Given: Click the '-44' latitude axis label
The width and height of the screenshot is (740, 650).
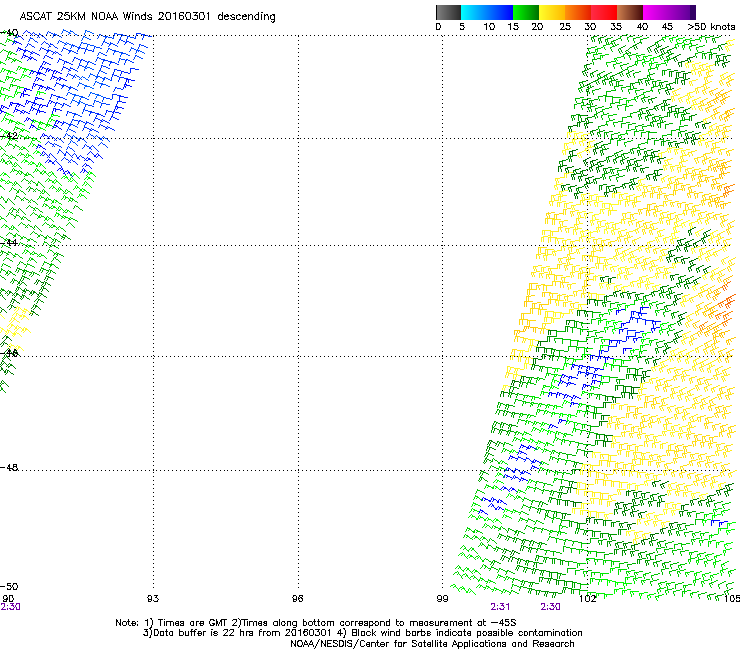Looking at the screenshot, I should coord(9,243).
